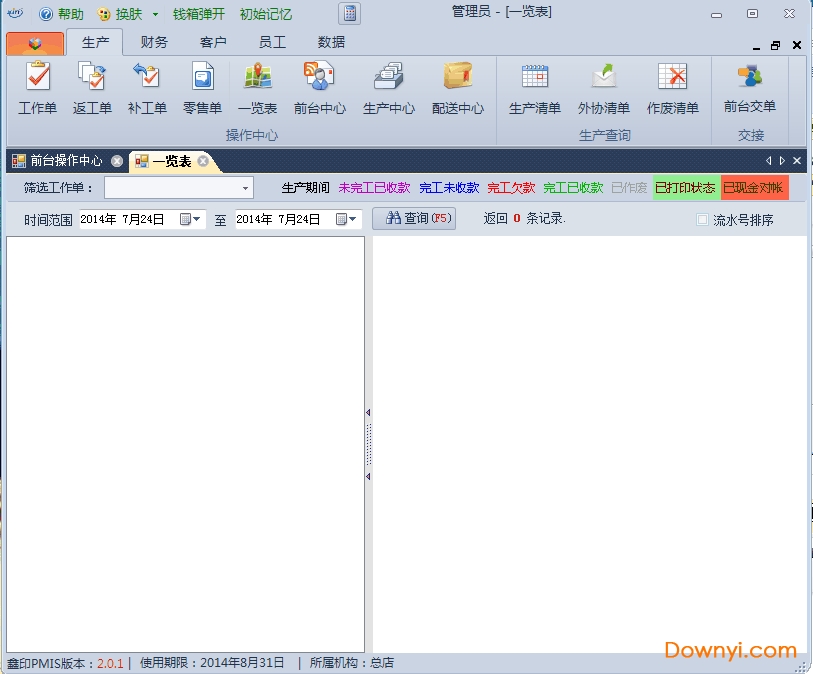This screenshot has height=674, width=813.
Task: Toggle the 已打印状态 filter
Action: point(686,186)
